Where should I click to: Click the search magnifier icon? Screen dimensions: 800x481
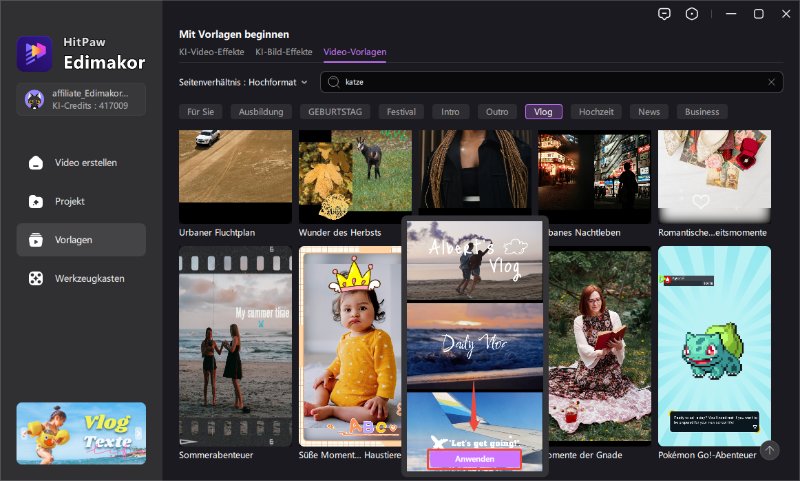[334, 82]
